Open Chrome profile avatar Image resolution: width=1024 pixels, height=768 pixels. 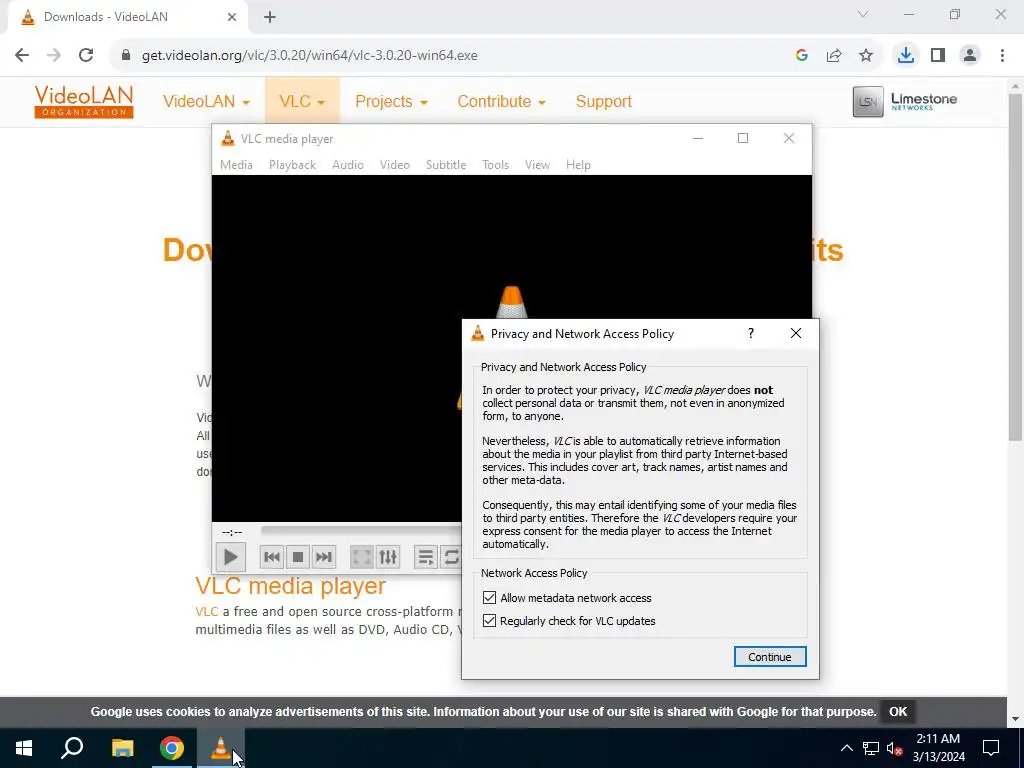970,56
